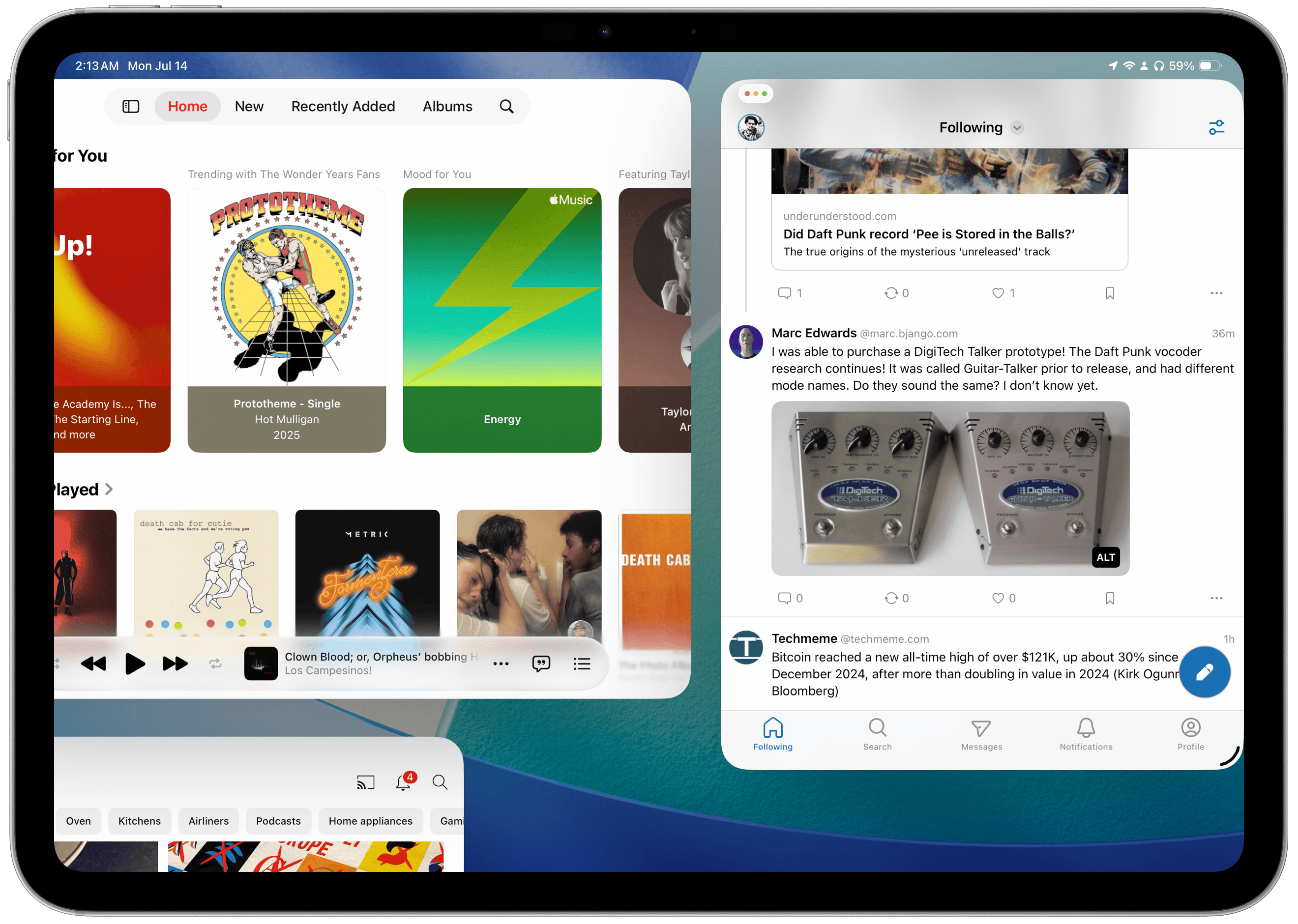The height and width of the screenshot is (924, 1298).
Task: Repost the Daft Punk link post
Action: 896,293
